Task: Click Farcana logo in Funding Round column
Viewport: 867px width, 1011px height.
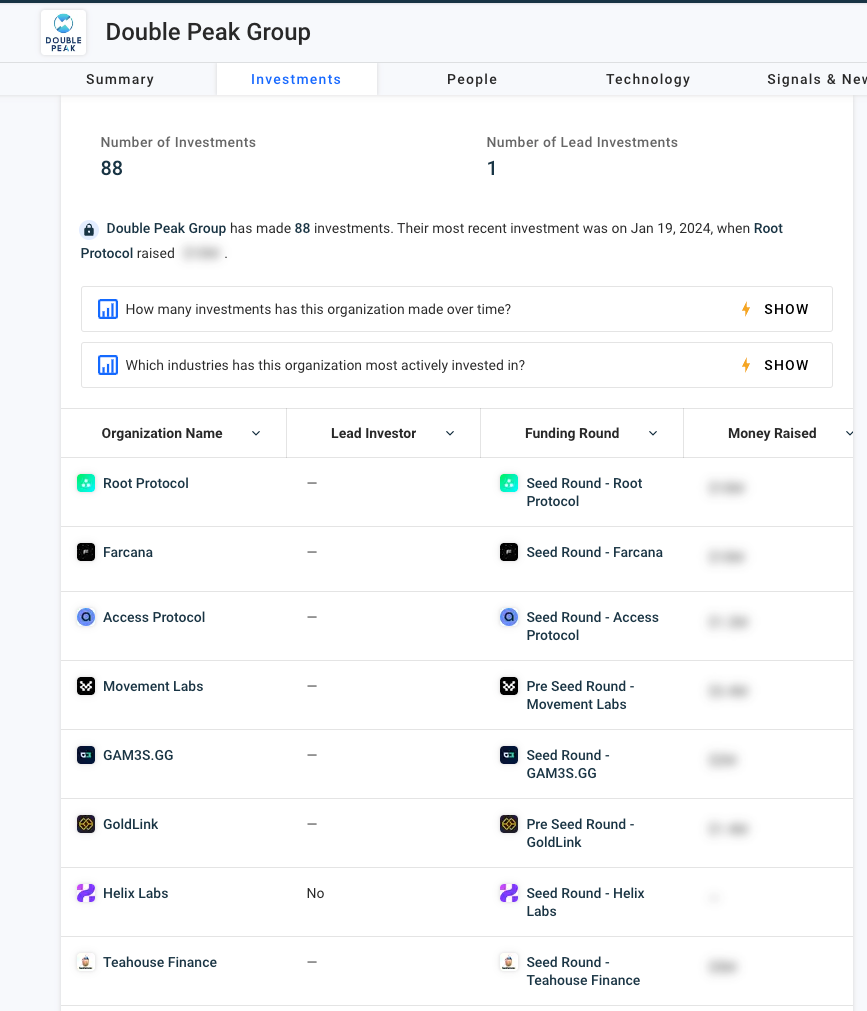Action: coord(509,552)
